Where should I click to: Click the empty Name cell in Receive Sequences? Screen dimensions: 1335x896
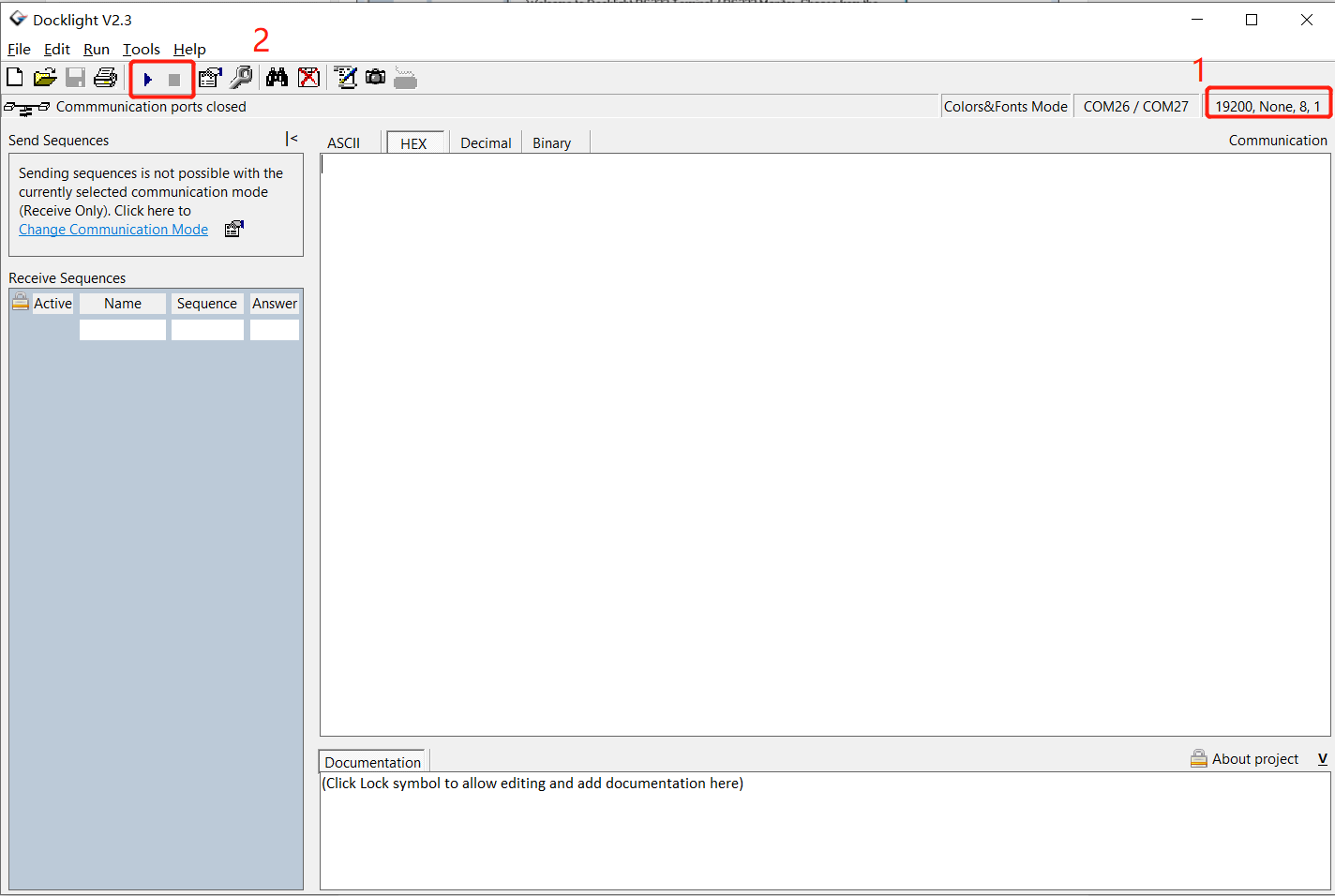click(x=123, y=330)
